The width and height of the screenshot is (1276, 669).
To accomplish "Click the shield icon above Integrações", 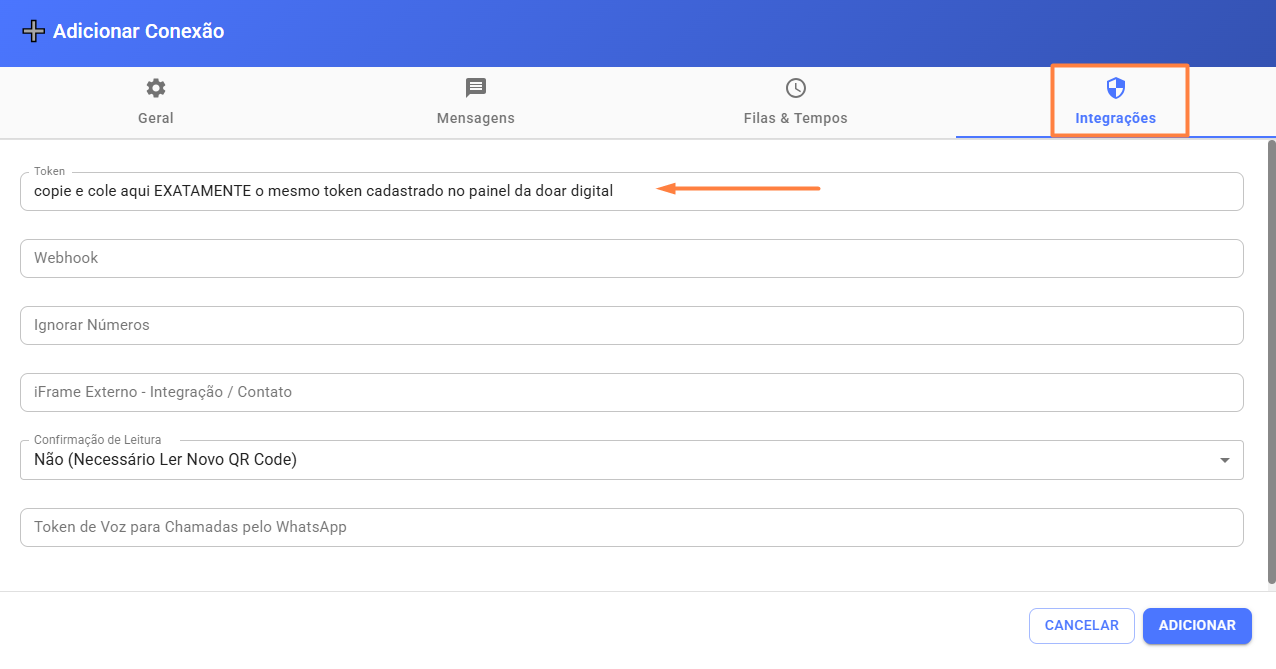I will point(1115,88).
